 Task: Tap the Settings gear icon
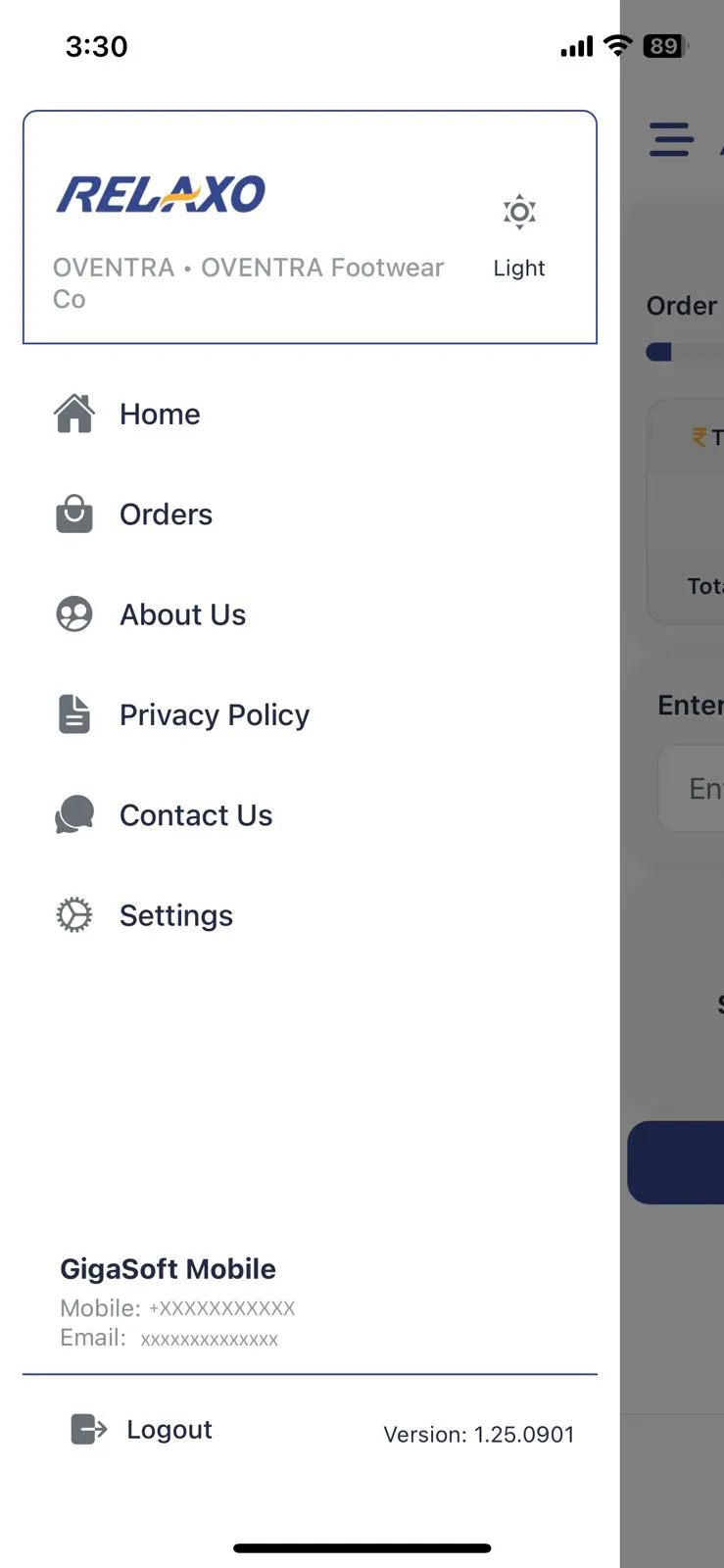(74, 914)
